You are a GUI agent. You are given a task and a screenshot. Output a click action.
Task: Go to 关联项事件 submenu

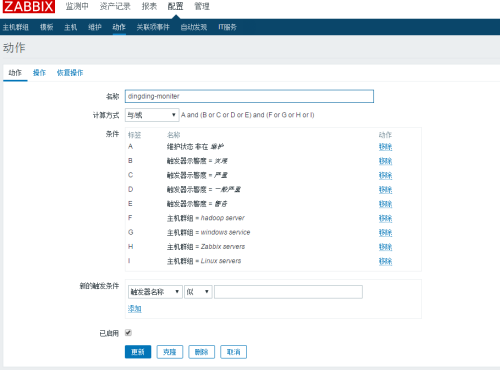(153, 27)
